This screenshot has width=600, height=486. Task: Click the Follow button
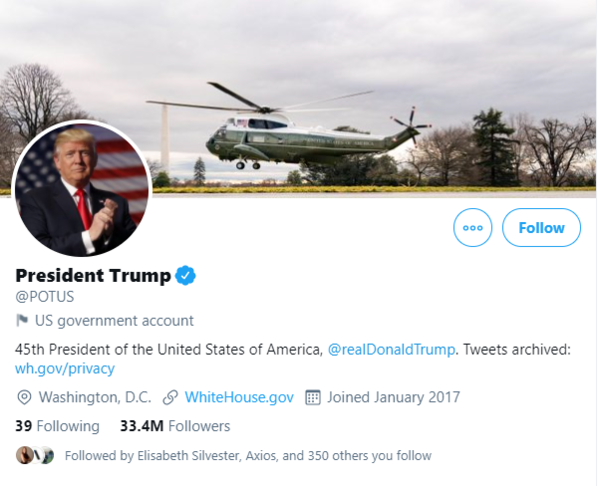(541, 228)
